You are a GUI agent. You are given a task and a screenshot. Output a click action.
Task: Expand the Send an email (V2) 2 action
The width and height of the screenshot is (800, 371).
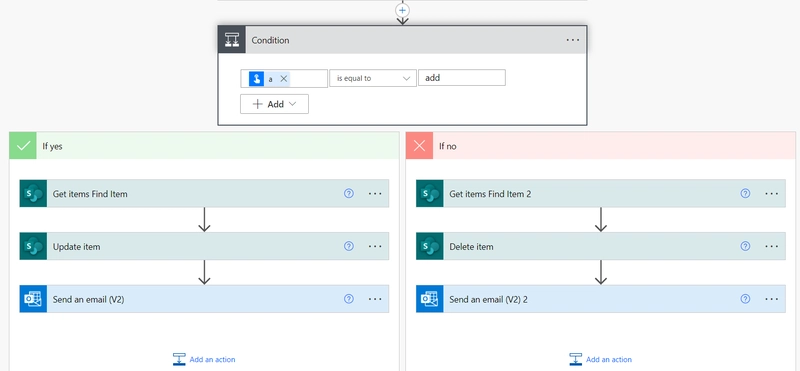point(601,299)
